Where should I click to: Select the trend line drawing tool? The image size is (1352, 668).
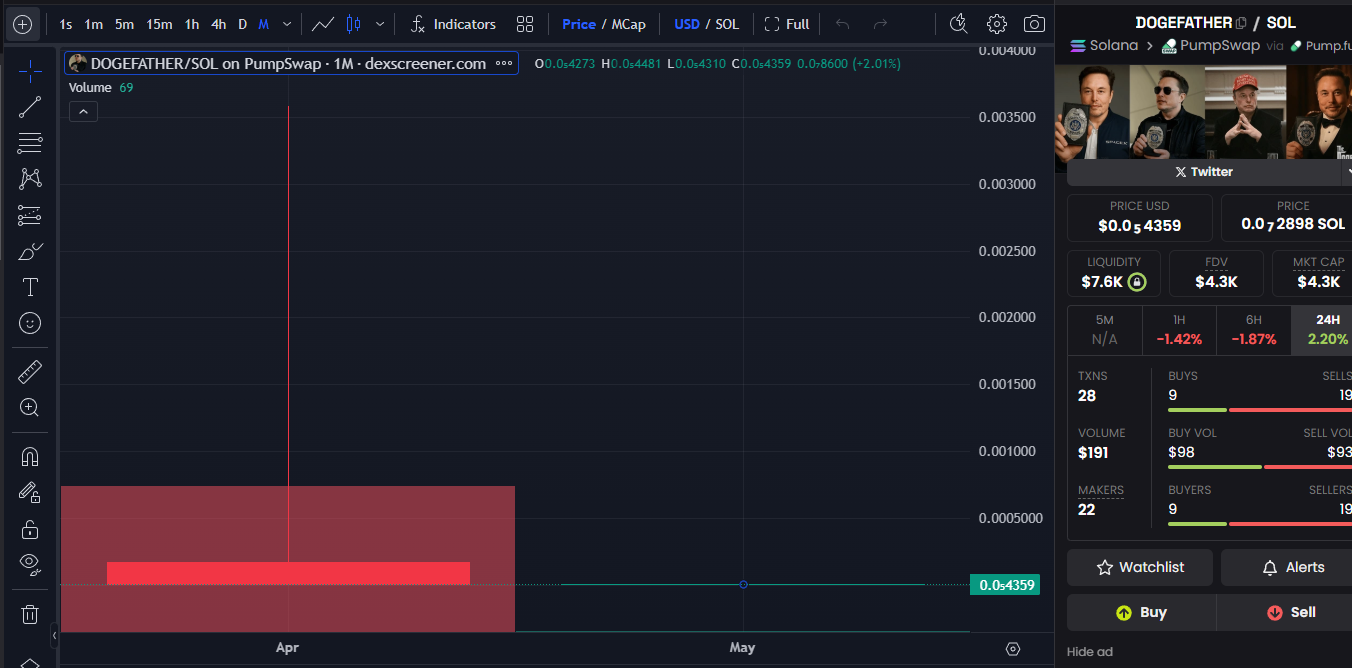coord(30,107)
